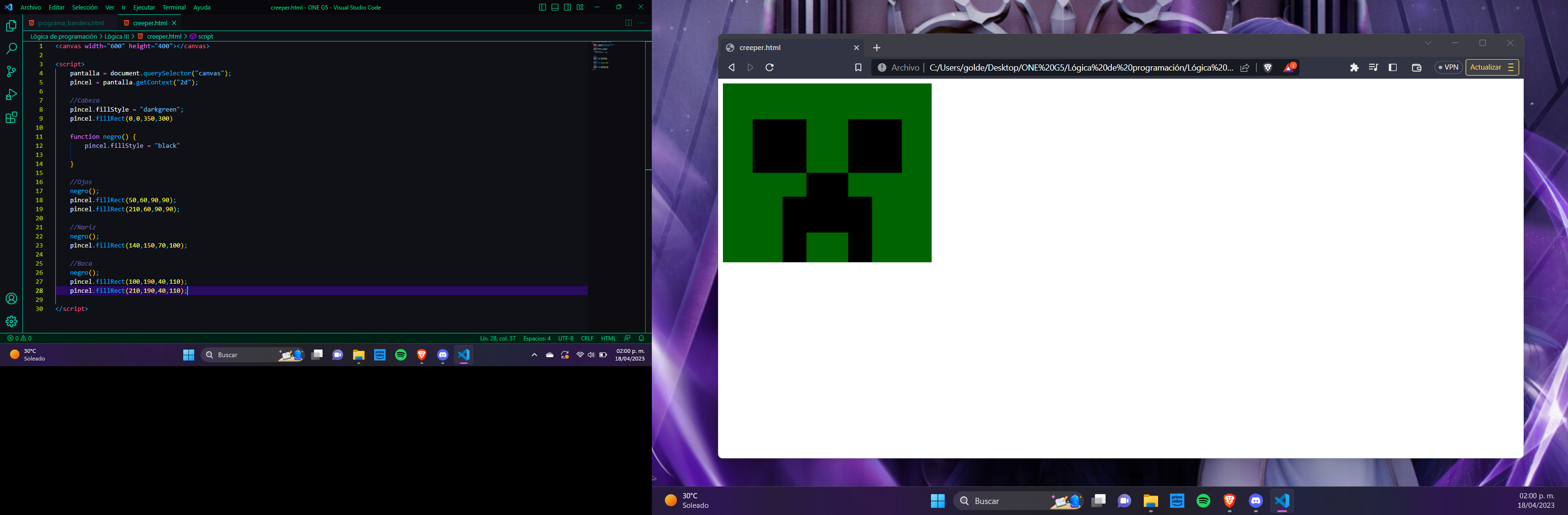Image resolution: width=1568 pixels, height=515 pixels.
Task: Toggle primary side bar layout icon in VS Code
Action: [x=542, y=7]
